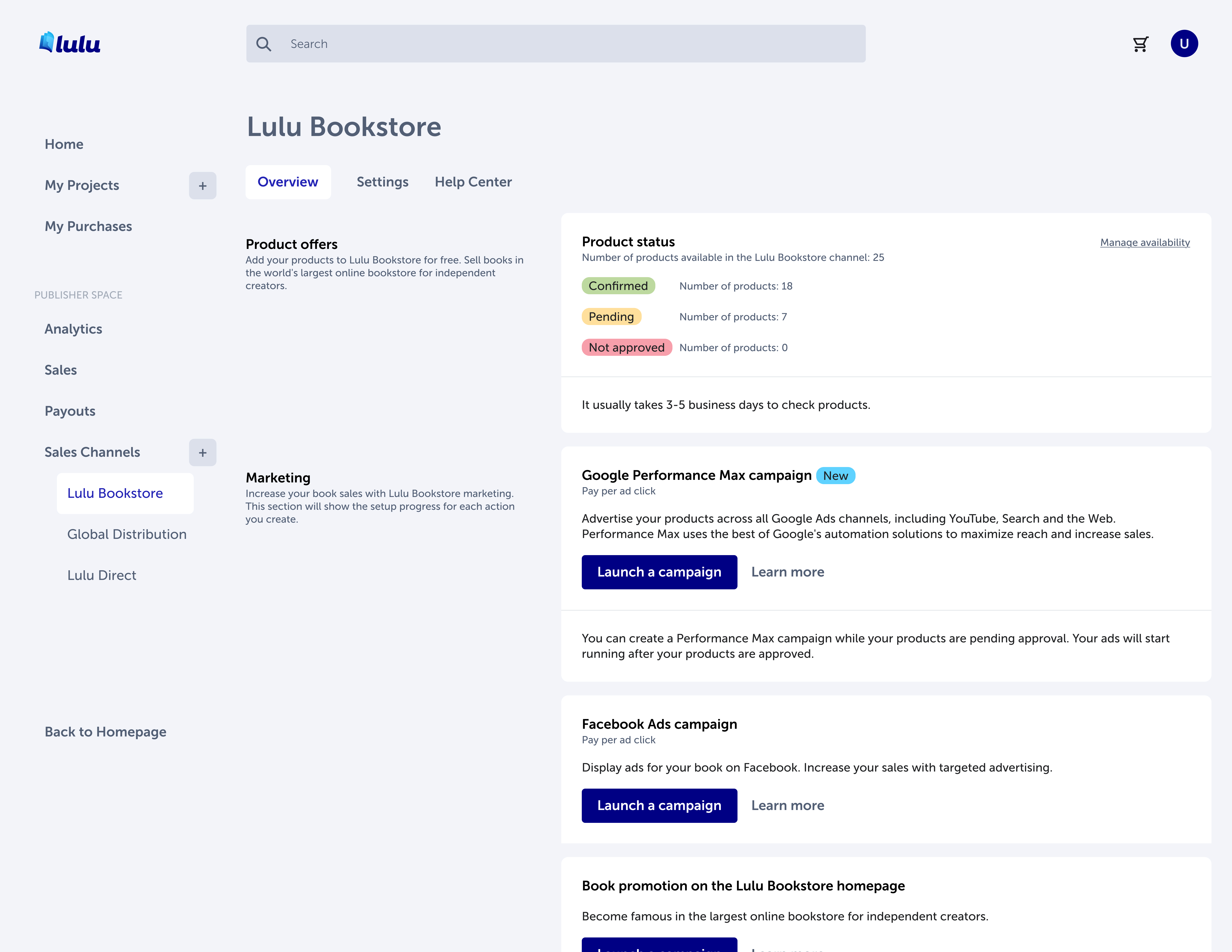Viewport: 1232px width, 952px height.
Task: Go to Analytics in publisher space
Action: [x=73, y=329]
